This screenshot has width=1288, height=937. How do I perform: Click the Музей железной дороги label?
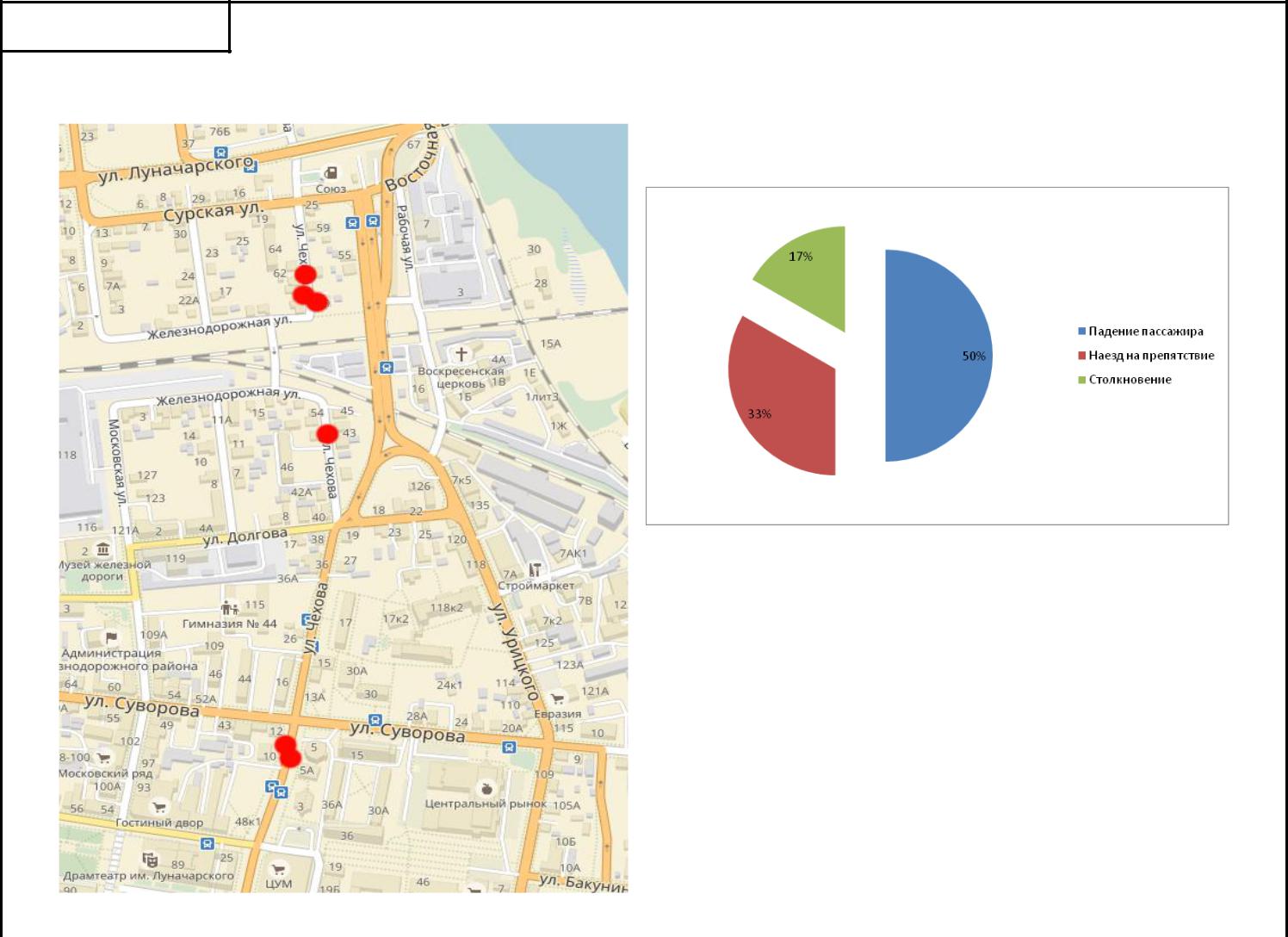pyautogui.click(x=102, y=570)
